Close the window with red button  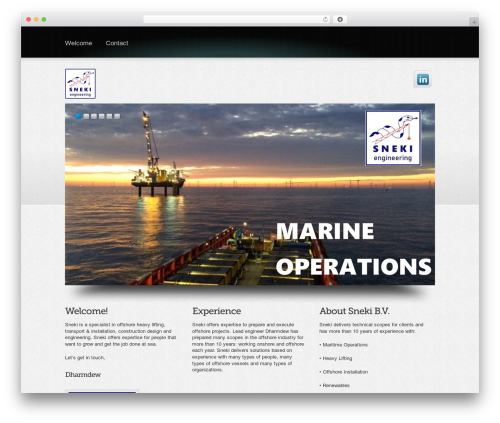click(29, 19)
